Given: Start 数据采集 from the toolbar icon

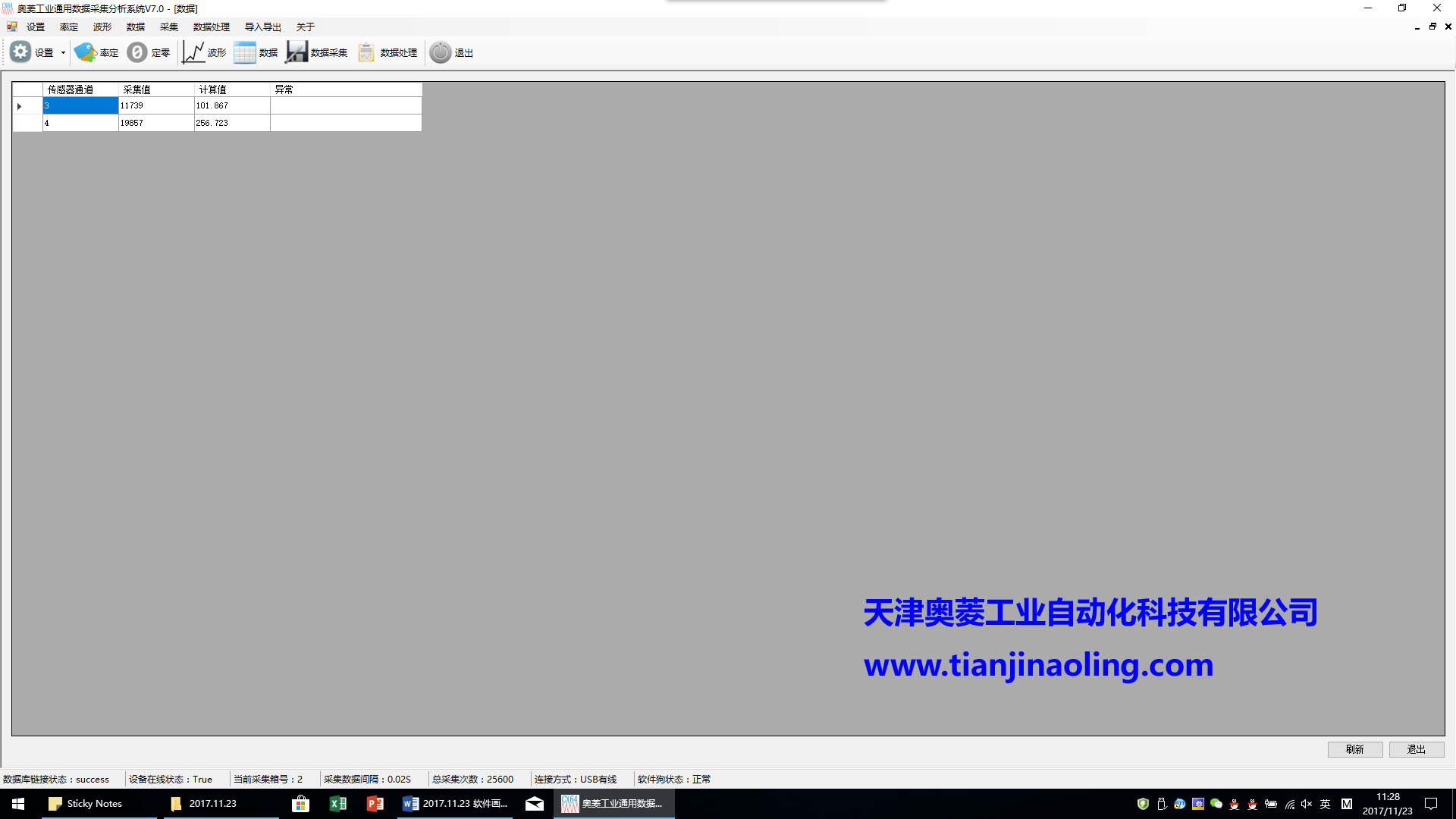Looking at the screenshot, I should [x=297, y=52].
